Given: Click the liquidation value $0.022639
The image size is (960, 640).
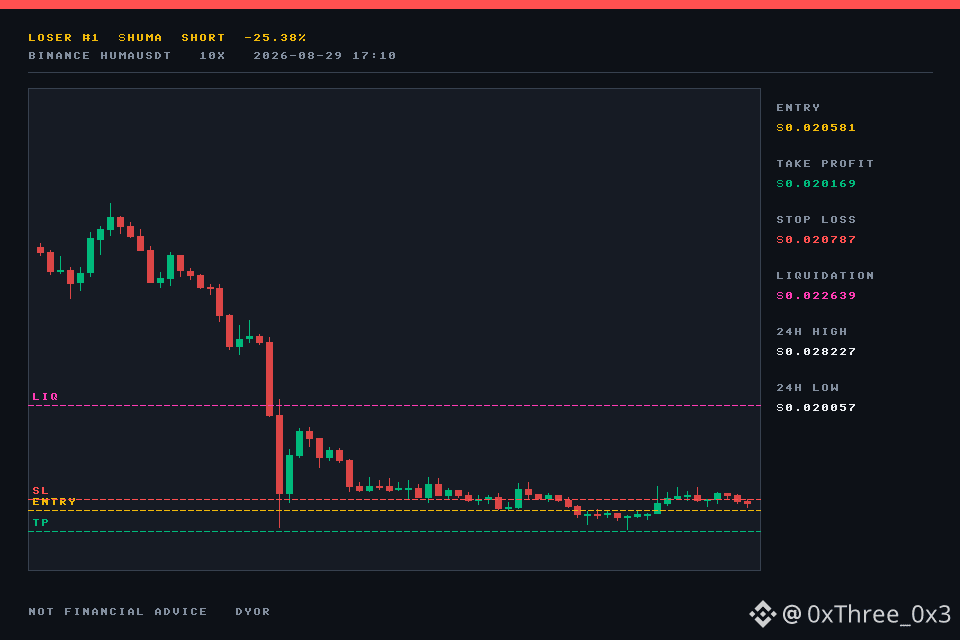Looking at the screenshot, I should [x=816, y=296].
